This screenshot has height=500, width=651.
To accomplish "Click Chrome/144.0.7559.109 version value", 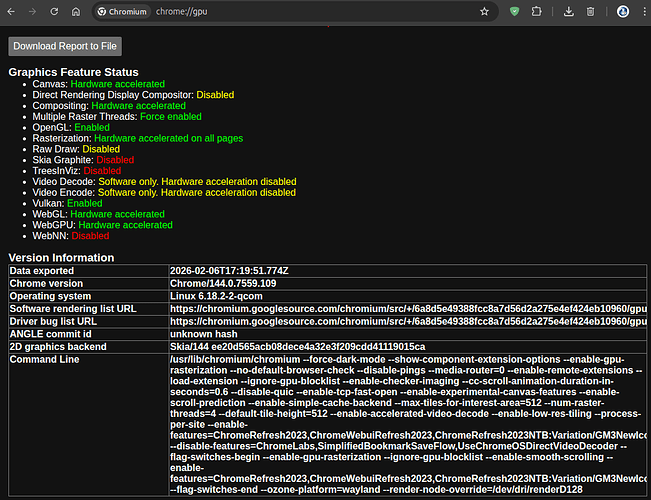I will (223, 284).
